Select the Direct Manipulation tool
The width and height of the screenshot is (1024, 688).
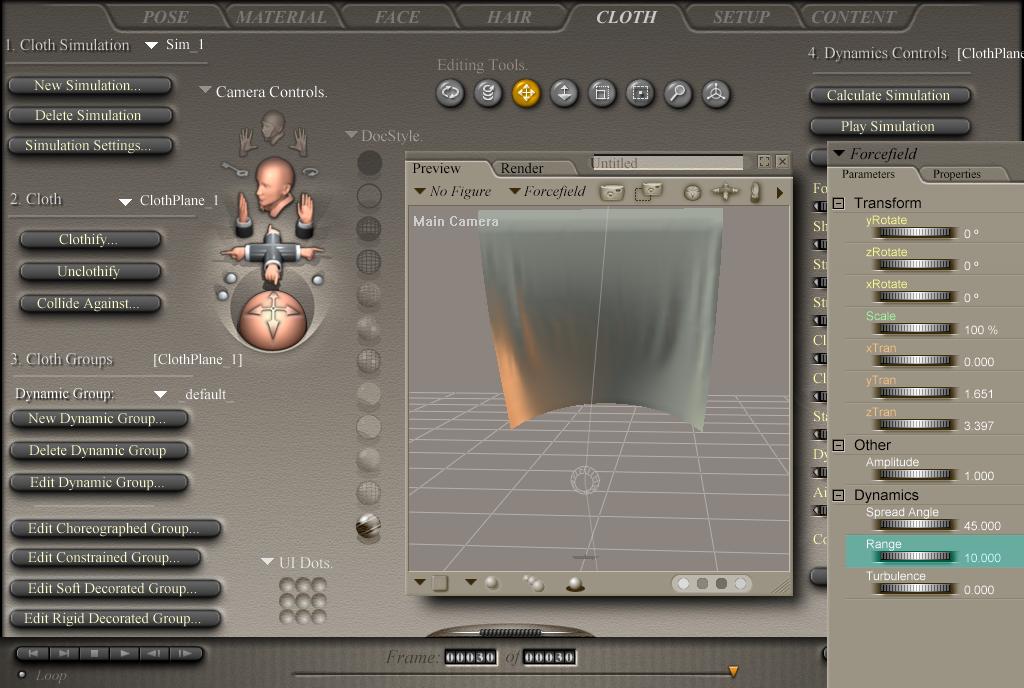coord(716,94)
